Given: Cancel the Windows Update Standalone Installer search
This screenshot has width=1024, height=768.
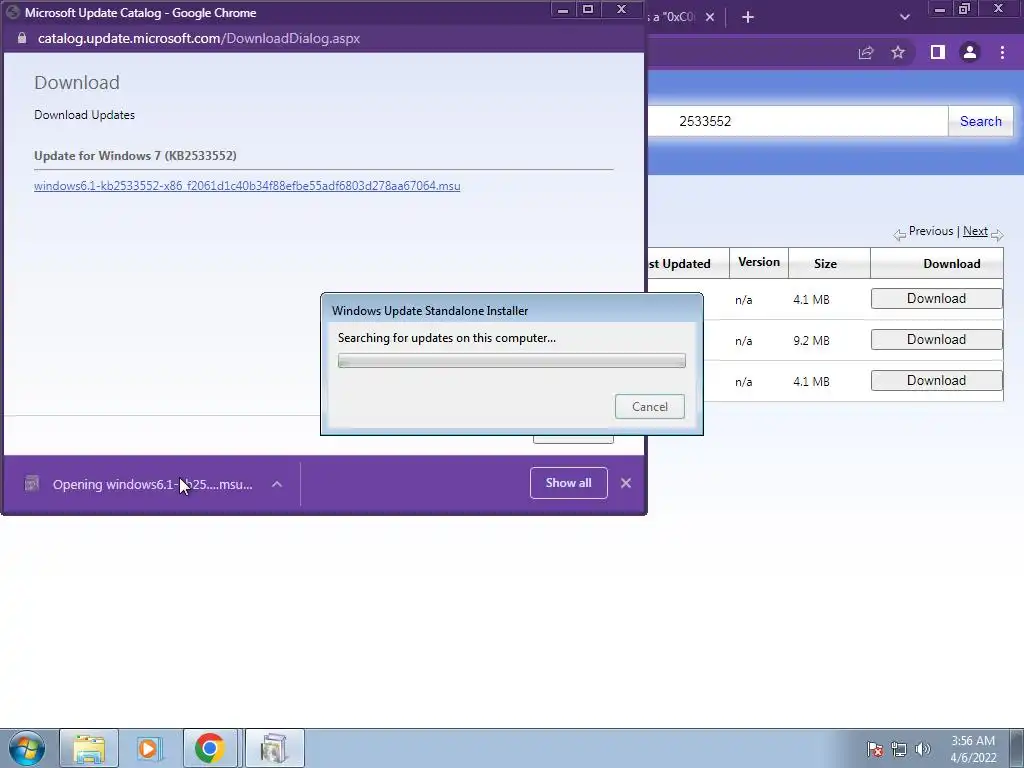Looking at the screenshot, I should pyautogui.click(x=650, y=406).
